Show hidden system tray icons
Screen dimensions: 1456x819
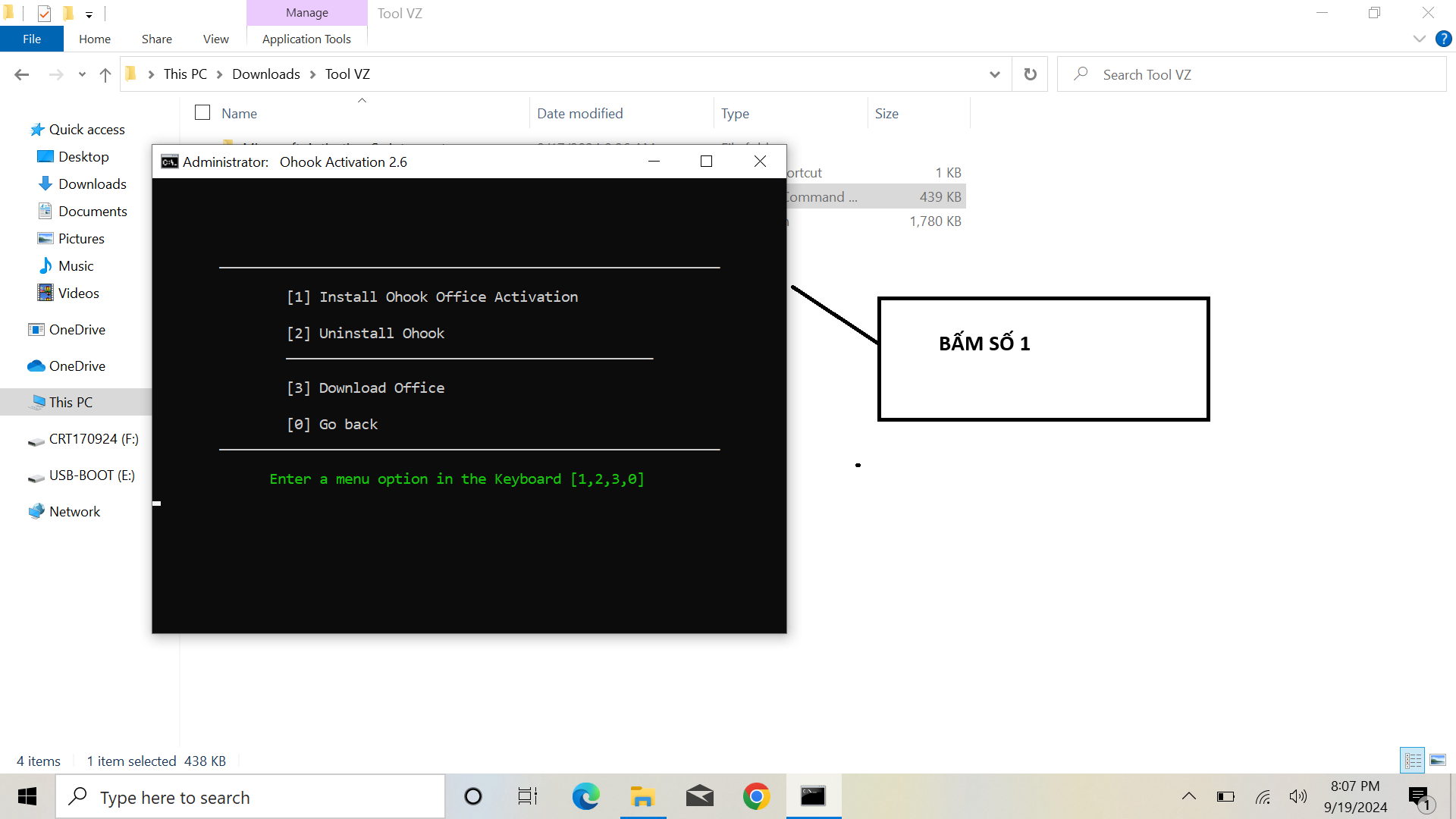[1188, 796]
